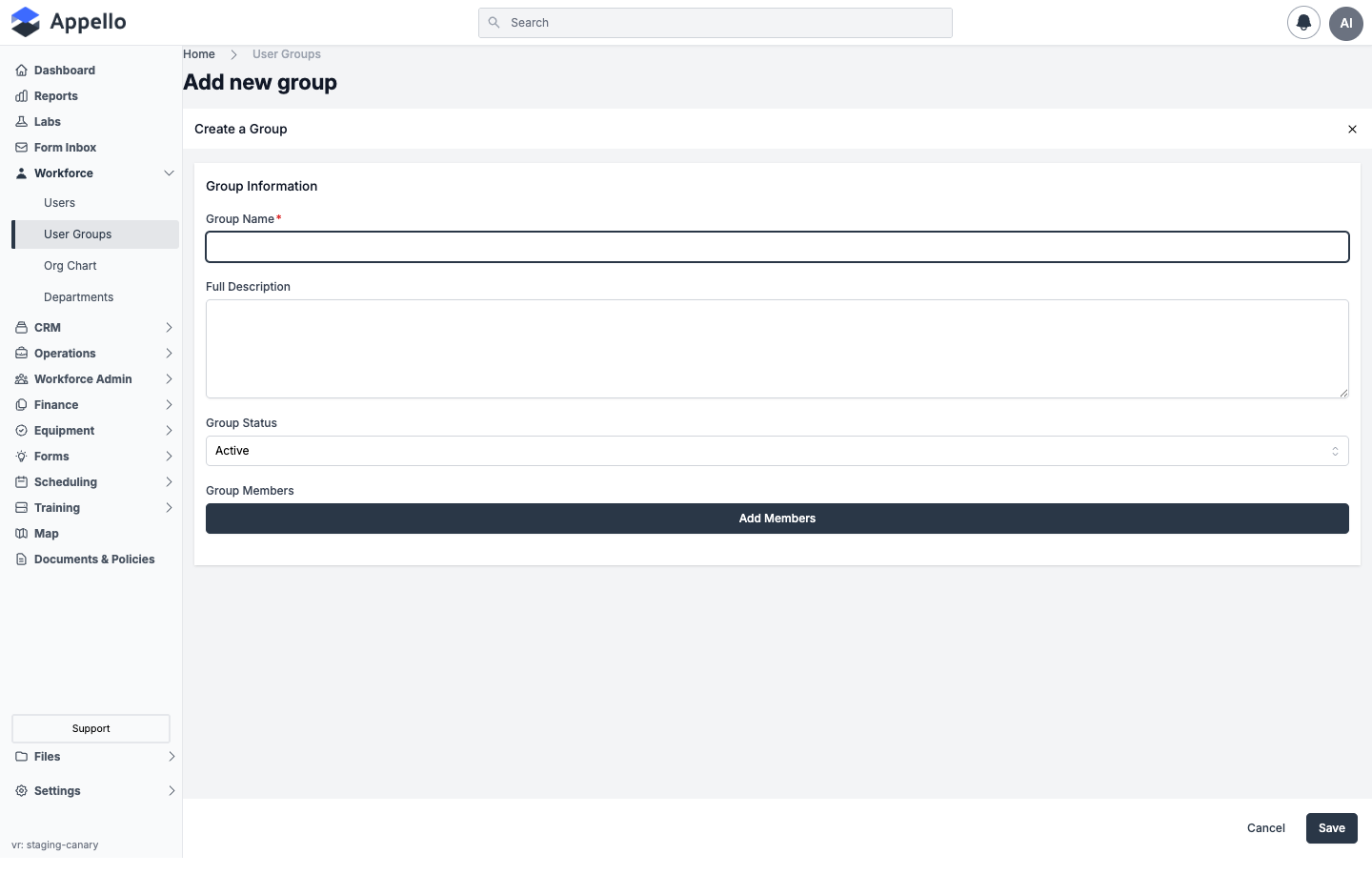Focus the top Search box
1372x875 pixels.
[x=716, y=23]
